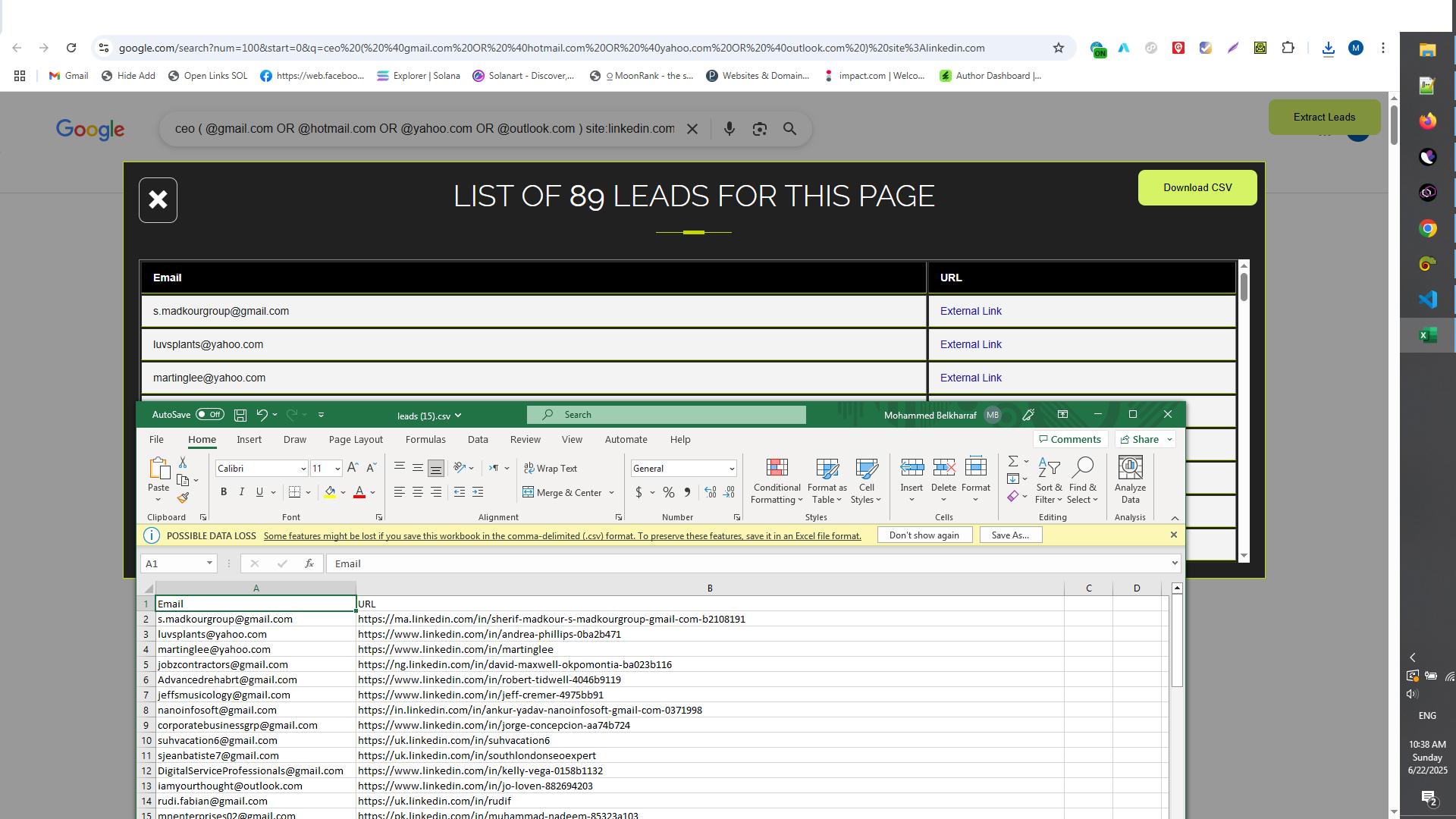Click Google search by image camera icon

coord(759,129)
